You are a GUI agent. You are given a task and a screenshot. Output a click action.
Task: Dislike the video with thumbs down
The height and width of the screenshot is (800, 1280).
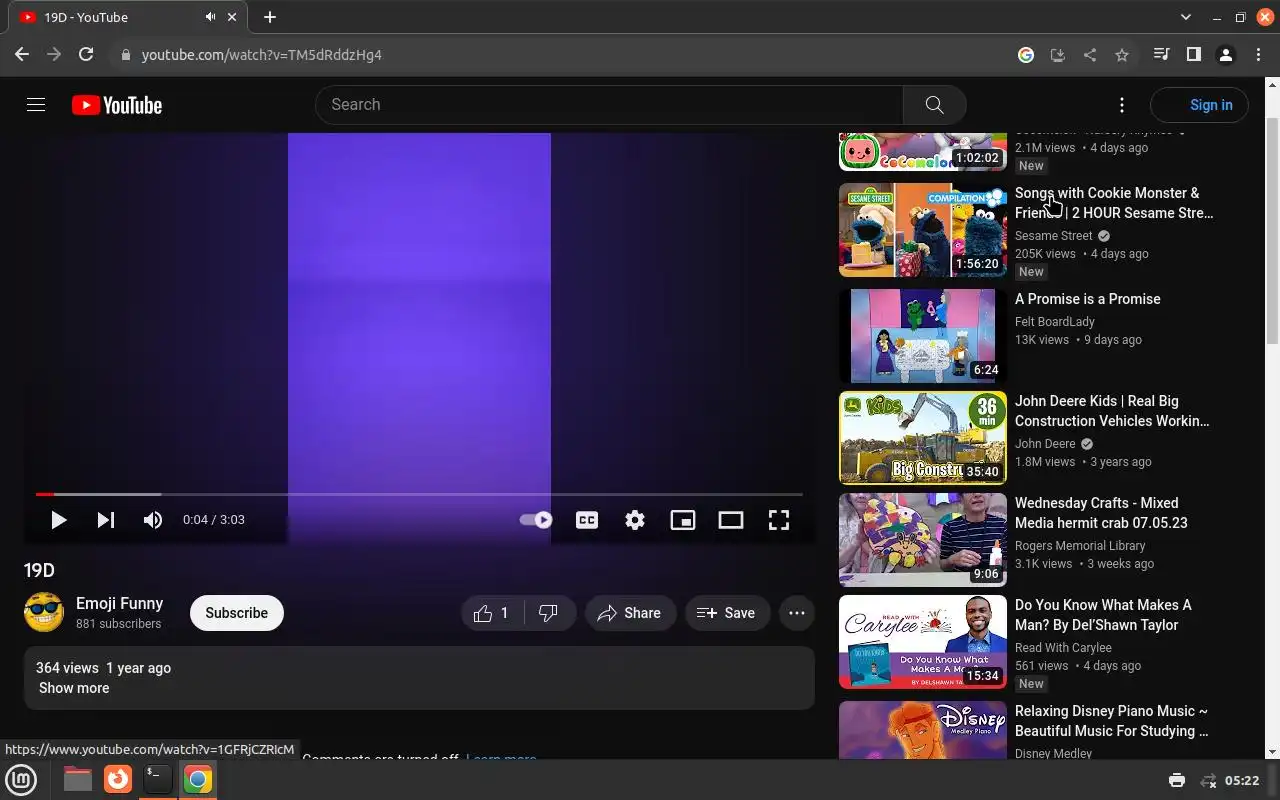pos(551,613)
